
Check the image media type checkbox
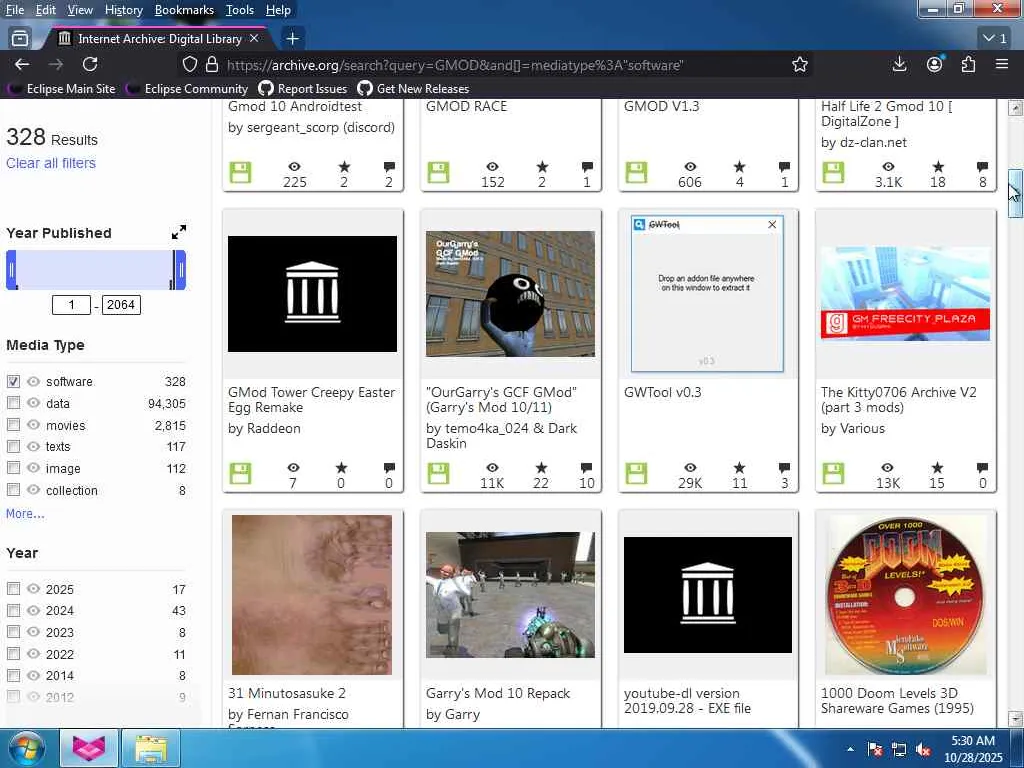click(13, 468)
